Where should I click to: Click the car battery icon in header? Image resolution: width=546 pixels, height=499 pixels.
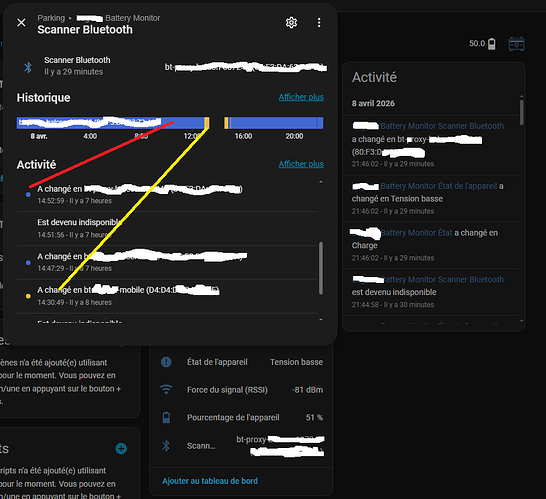pyautogui.click(x=516, y=44)
